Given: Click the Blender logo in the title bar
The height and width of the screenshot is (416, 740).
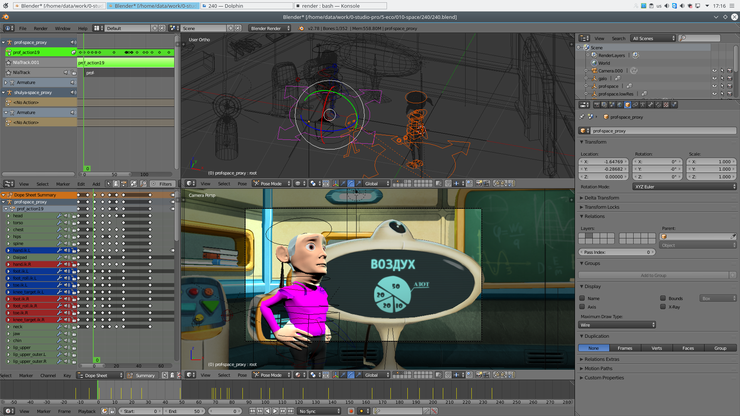Looking at the screenshot, I should coord(6,17).
